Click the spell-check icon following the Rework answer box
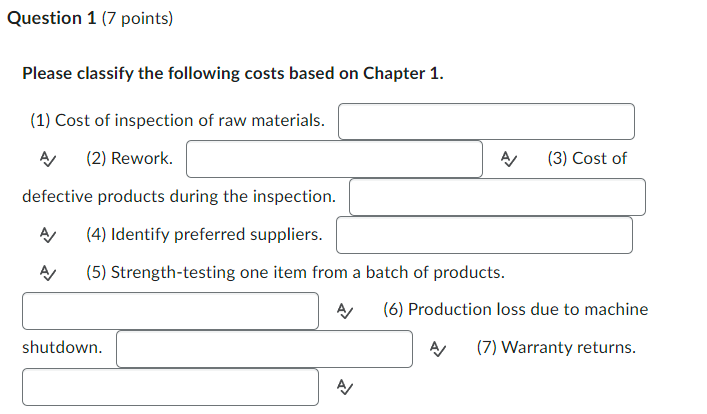This screenshot has width=707, height=414. tap(509, 159)
